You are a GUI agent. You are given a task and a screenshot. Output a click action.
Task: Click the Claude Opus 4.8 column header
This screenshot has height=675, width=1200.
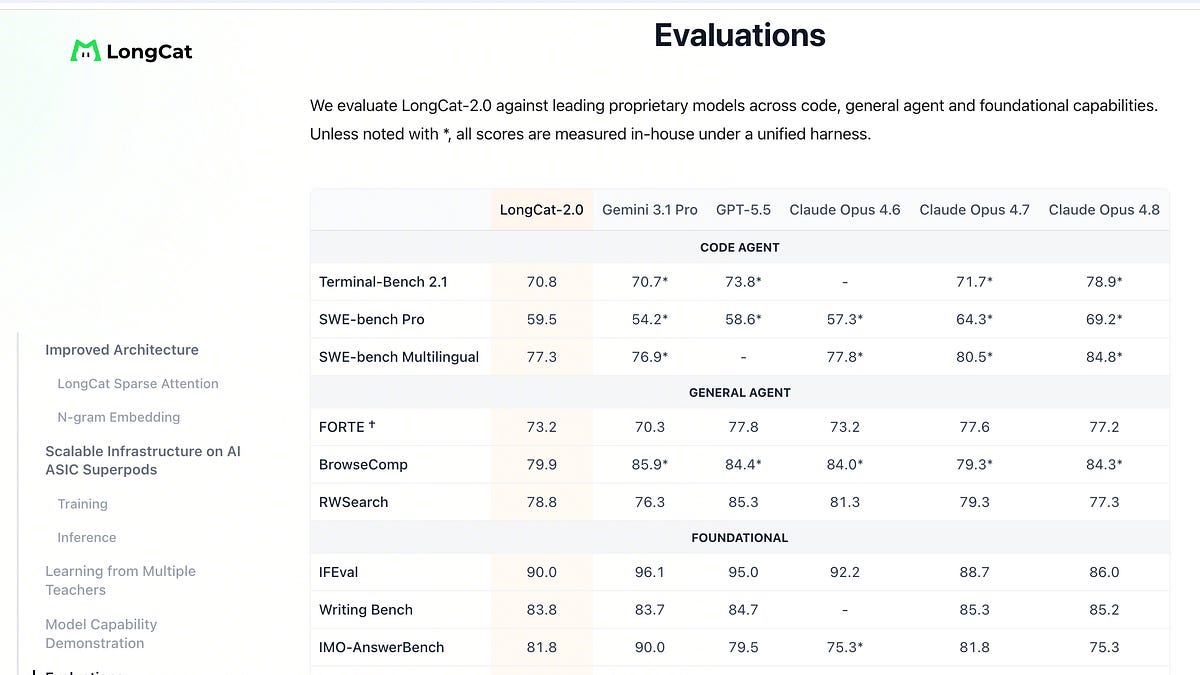coord(1104,210)
